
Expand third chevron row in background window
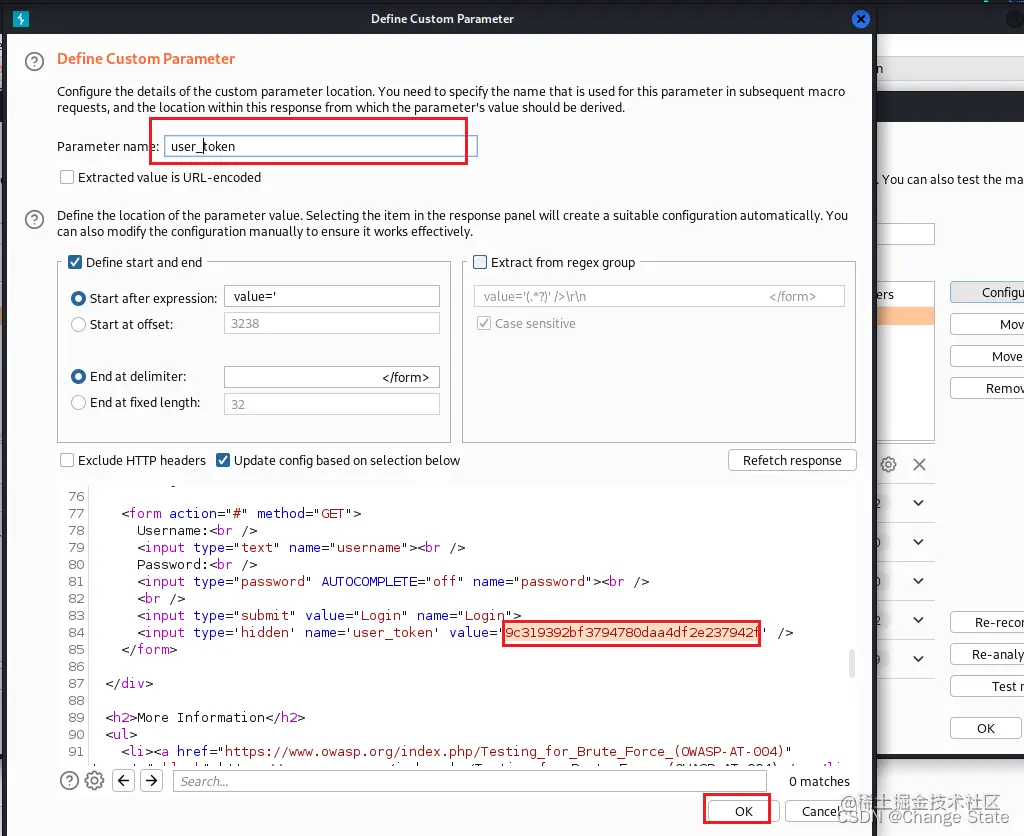(x=918, y=581)
